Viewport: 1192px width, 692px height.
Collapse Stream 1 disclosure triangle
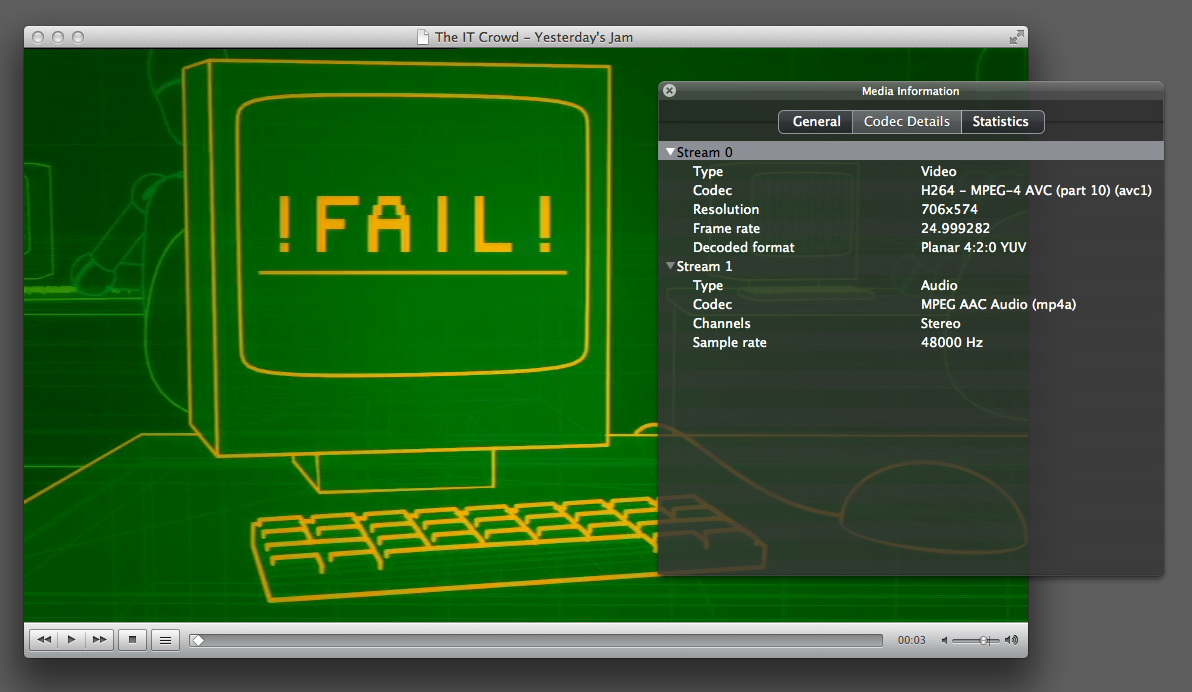pyautogui.click(x=670, y=266)
